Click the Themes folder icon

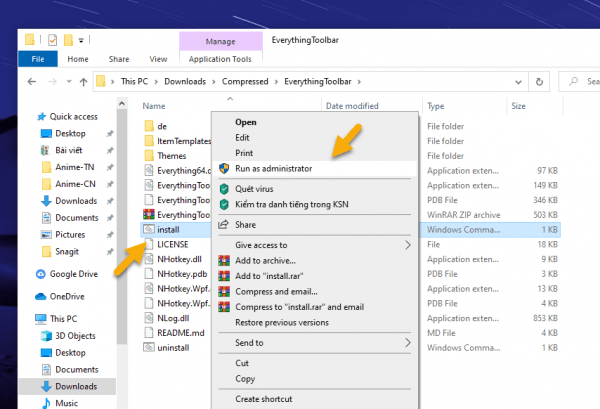pos(149,156)
